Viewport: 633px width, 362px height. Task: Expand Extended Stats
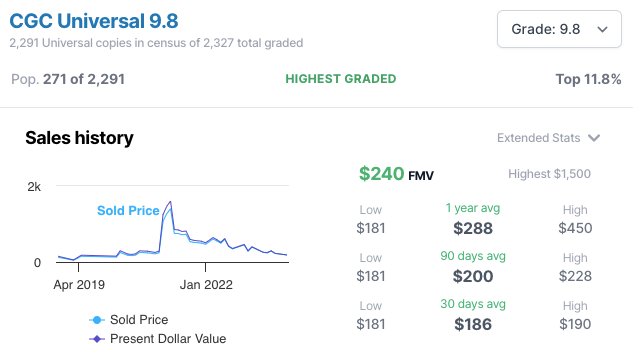coord(548,138)
